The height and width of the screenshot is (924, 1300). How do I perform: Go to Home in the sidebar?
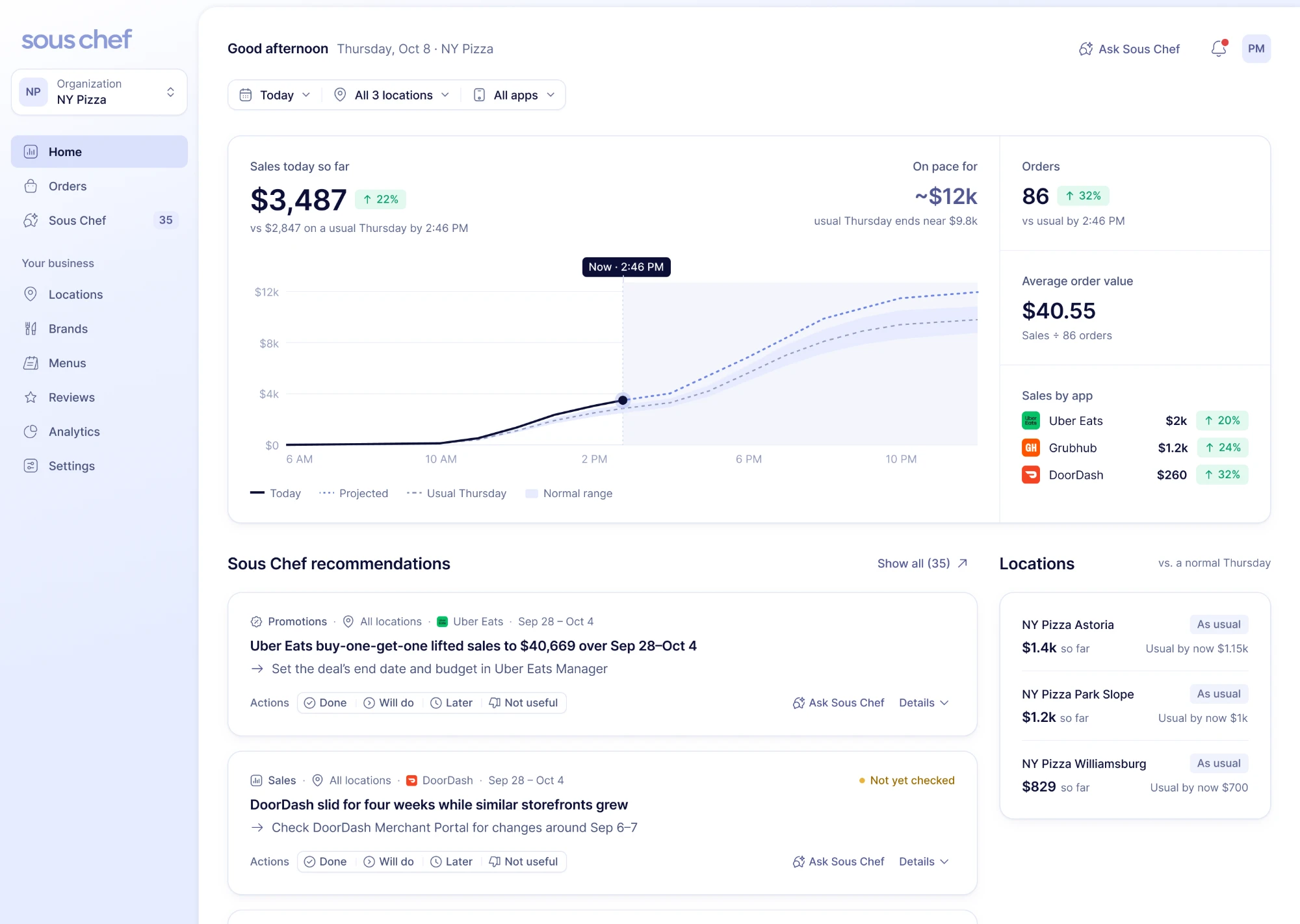click(x=99, y=151)
